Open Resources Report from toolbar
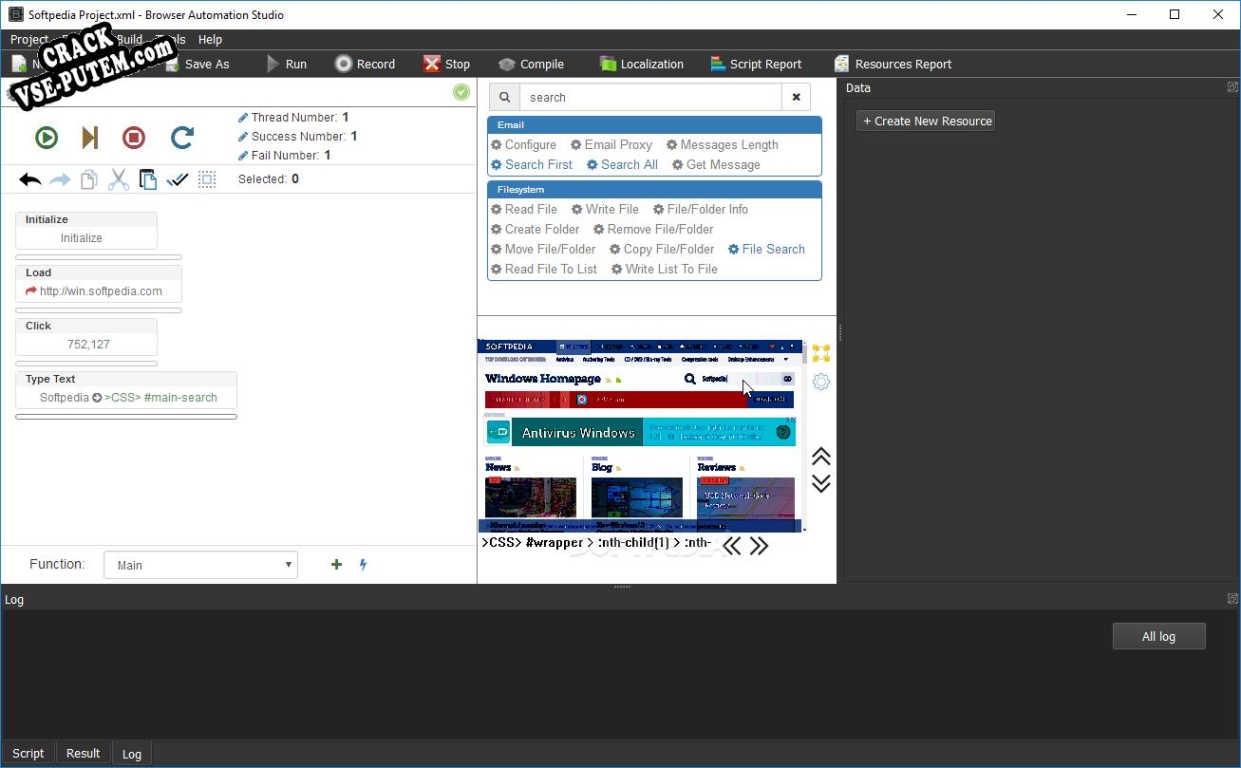Image resolution: width=1241 pixels, height=768 pixels. coord(893,64)
